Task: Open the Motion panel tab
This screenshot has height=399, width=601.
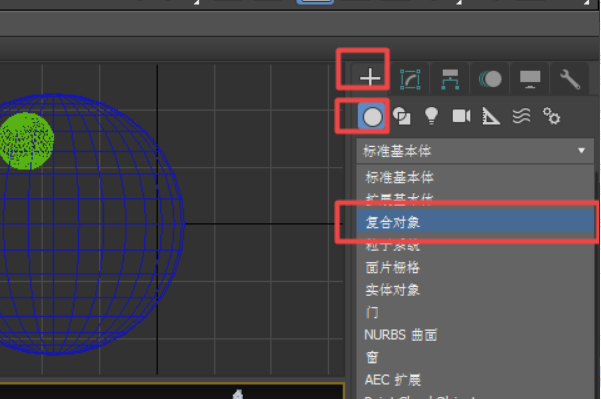Action: tap(490, 79)
